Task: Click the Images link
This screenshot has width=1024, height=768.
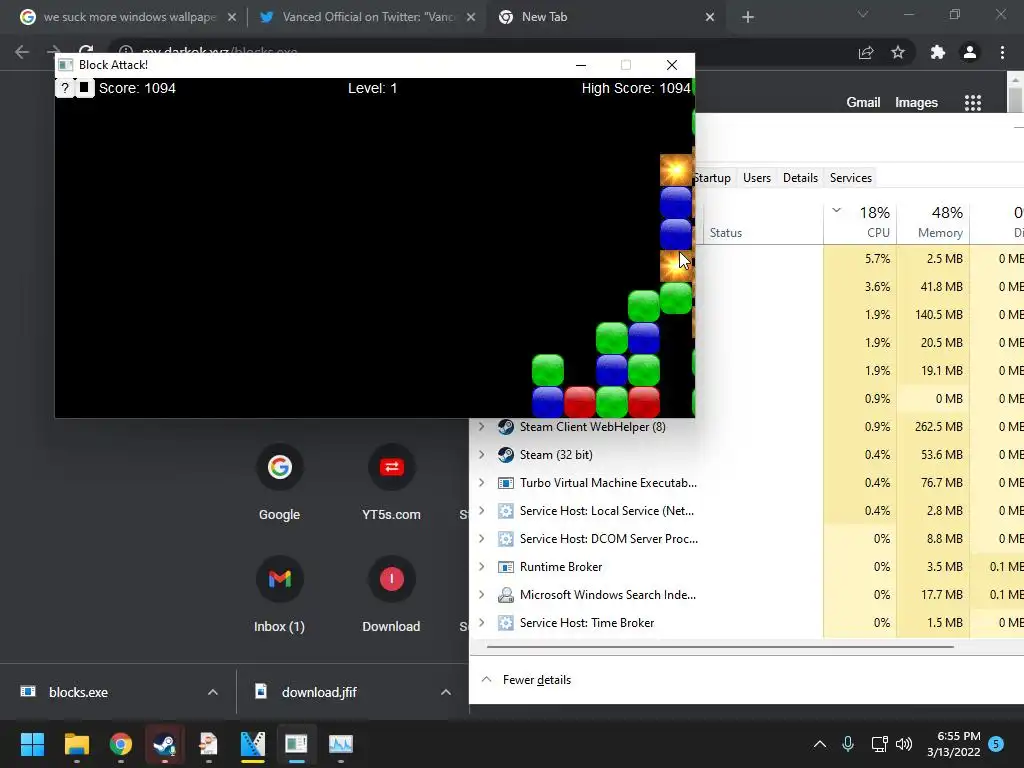Action: click(x=916, y=103)
